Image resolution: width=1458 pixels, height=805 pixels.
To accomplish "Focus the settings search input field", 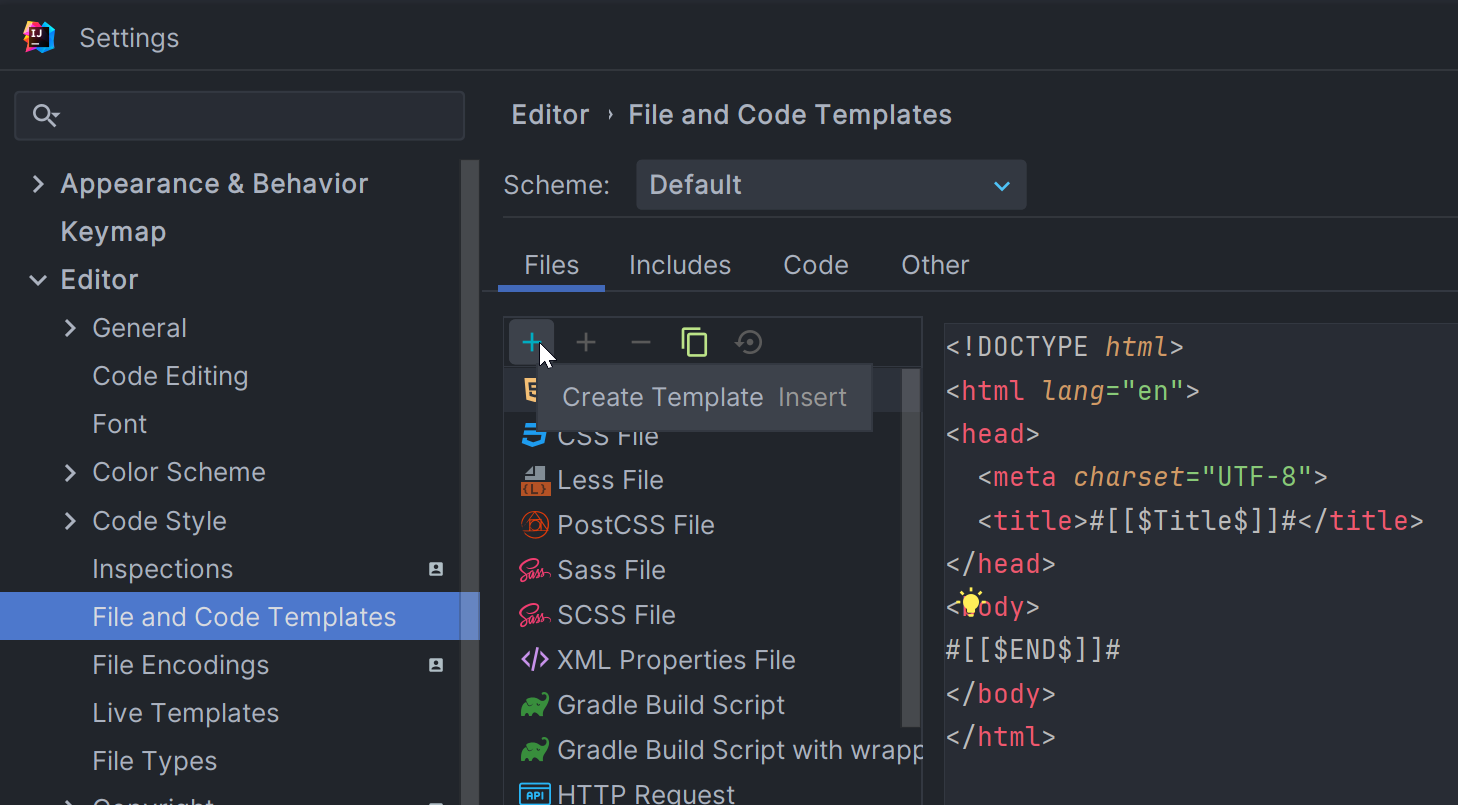I will coord(260,116).
